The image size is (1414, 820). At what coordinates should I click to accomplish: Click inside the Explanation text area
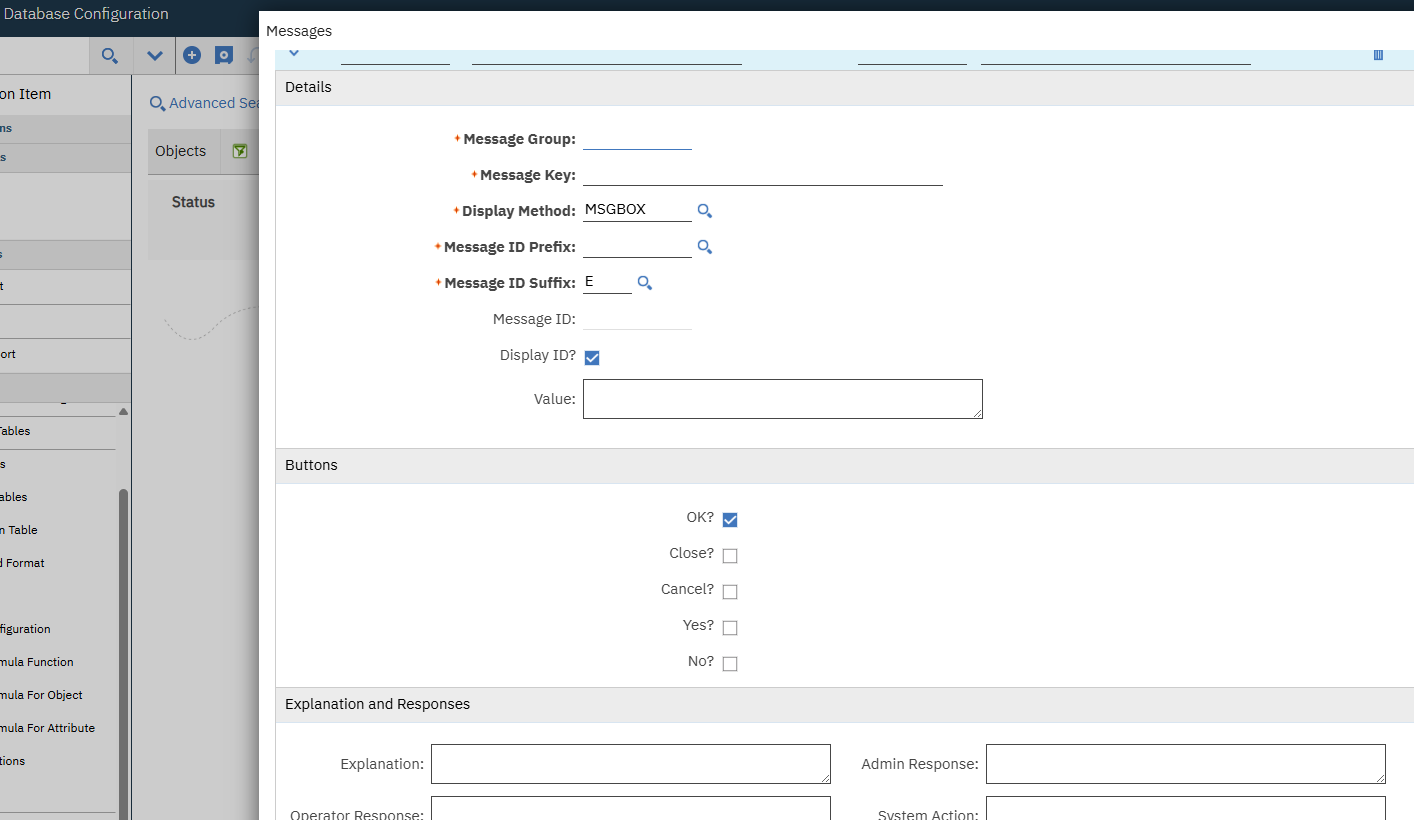point(630,763)
